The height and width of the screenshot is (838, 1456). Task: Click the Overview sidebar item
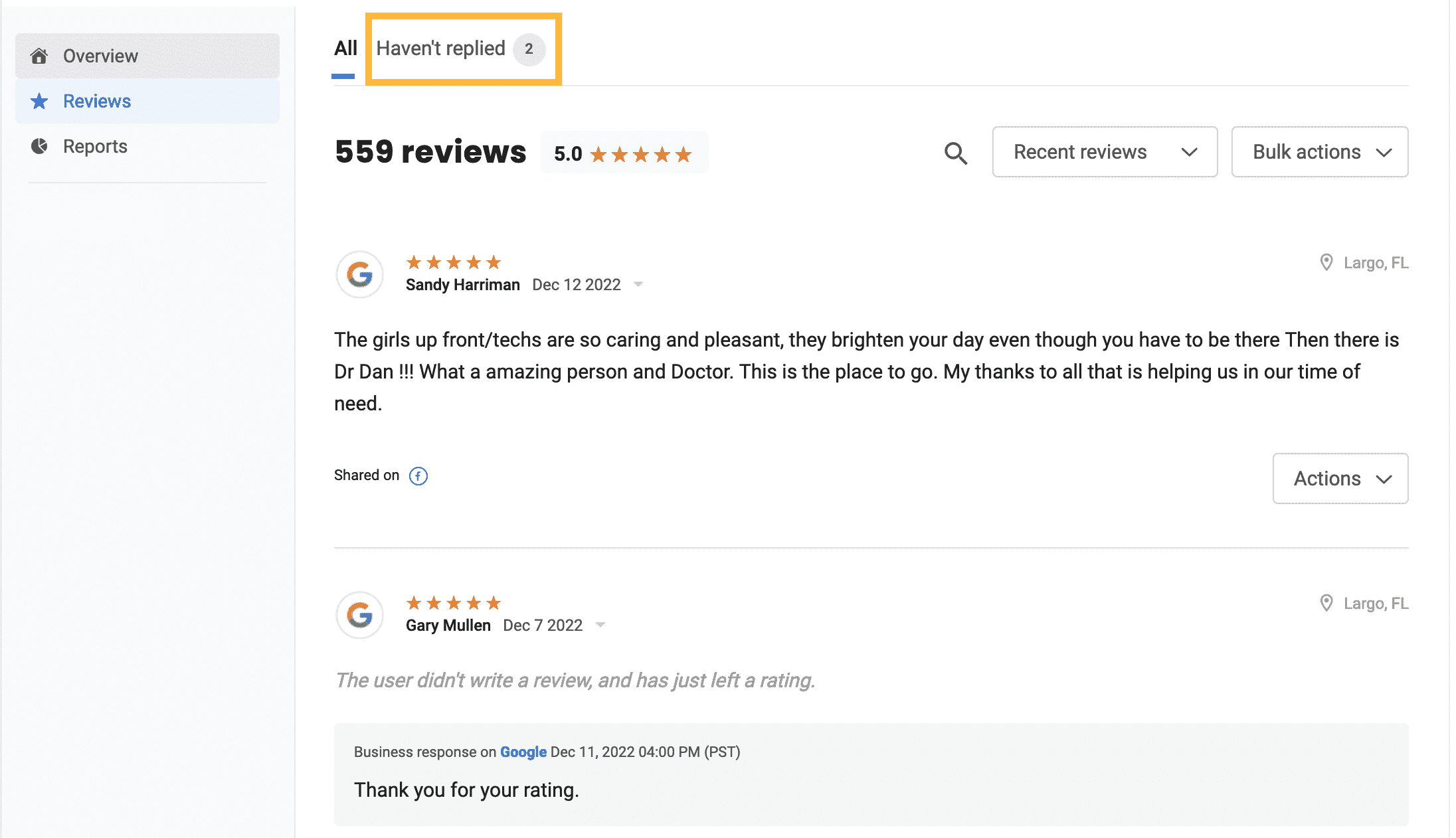(x=147, y=56)
